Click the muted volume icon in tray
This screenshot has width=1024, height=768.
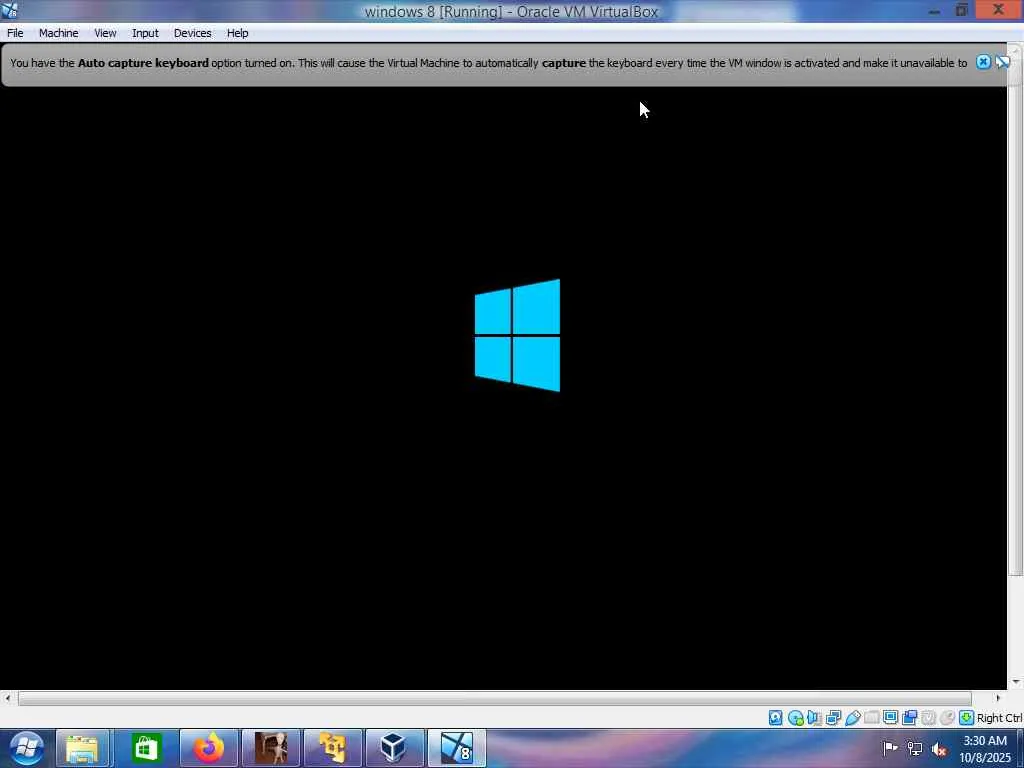point(939,748)
